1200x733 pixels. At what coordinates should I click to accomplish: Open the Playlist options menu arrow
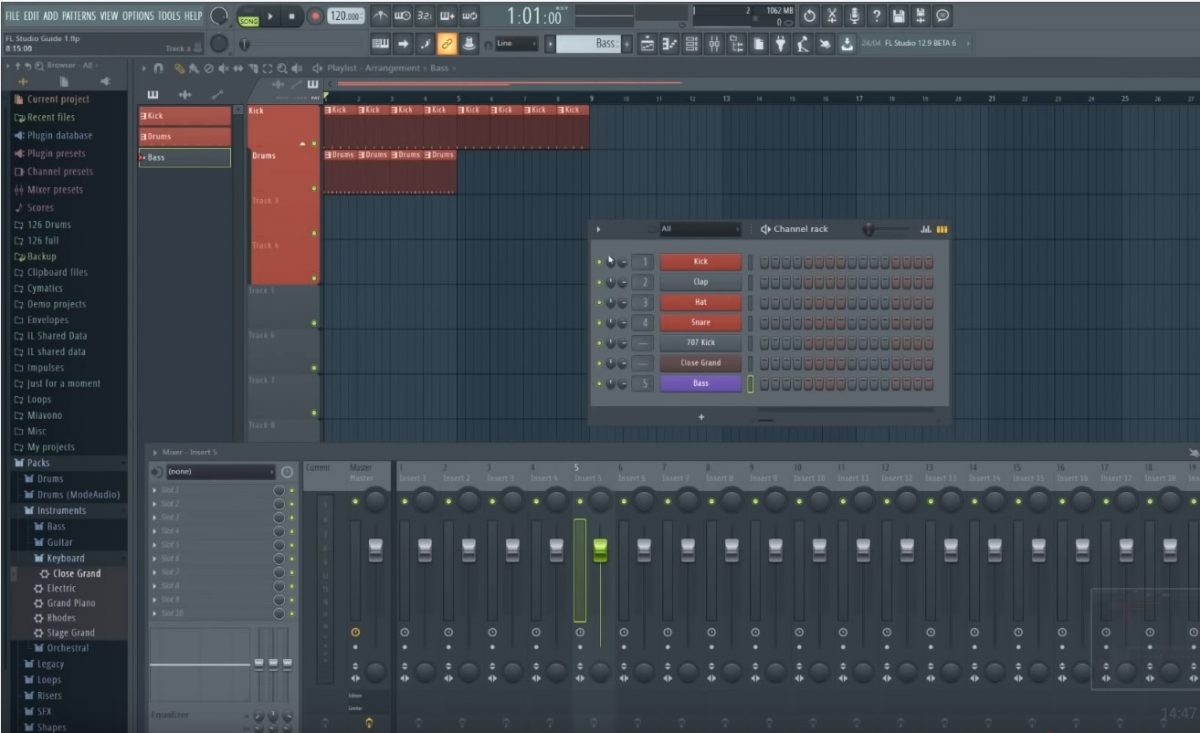coord(146,68)
